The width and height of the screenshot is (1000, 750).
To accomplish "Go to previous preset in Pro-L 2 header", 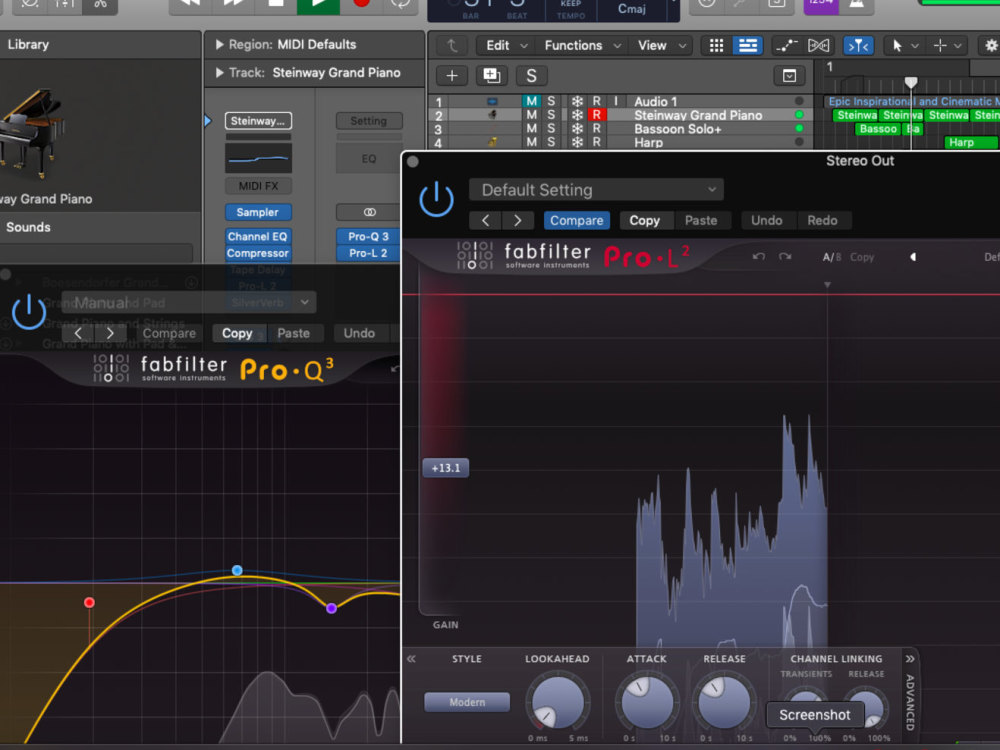I will click(x=485, y=220).
